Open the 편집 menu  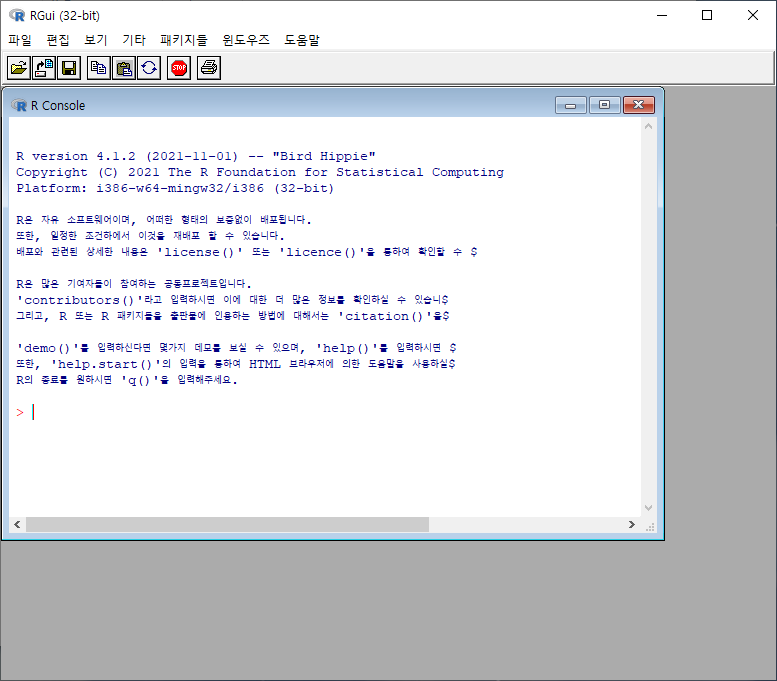(57, 40)
